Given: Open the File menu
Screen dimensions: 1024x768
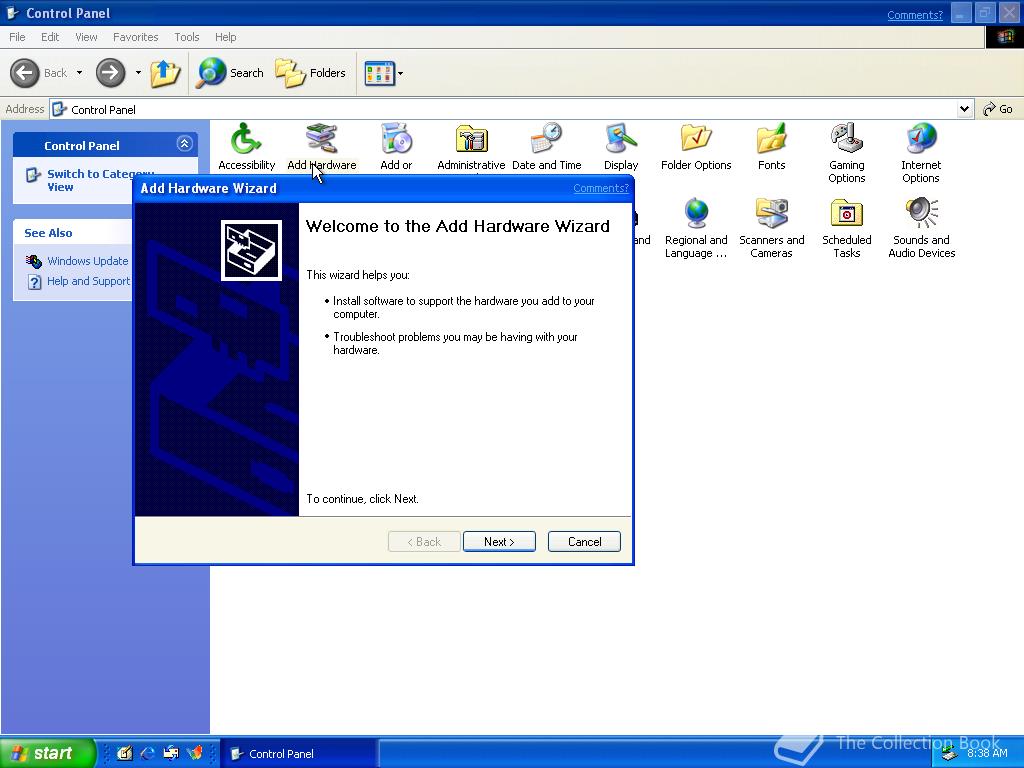Looking at the screenshot, I should pos(17,37).
